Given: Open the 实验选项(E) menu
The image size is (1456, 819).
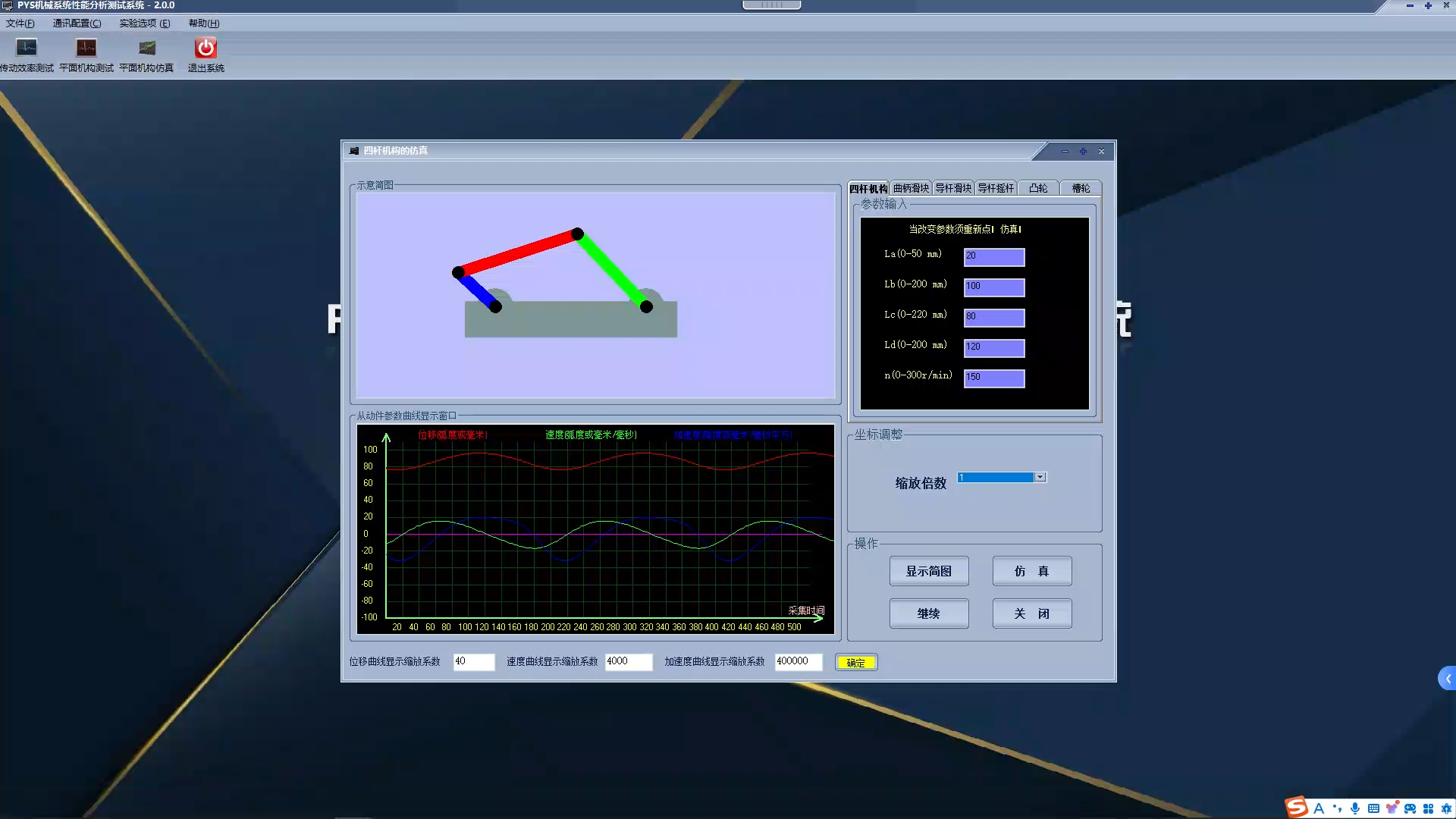Looking at the screenshot, I should point(144,24).
